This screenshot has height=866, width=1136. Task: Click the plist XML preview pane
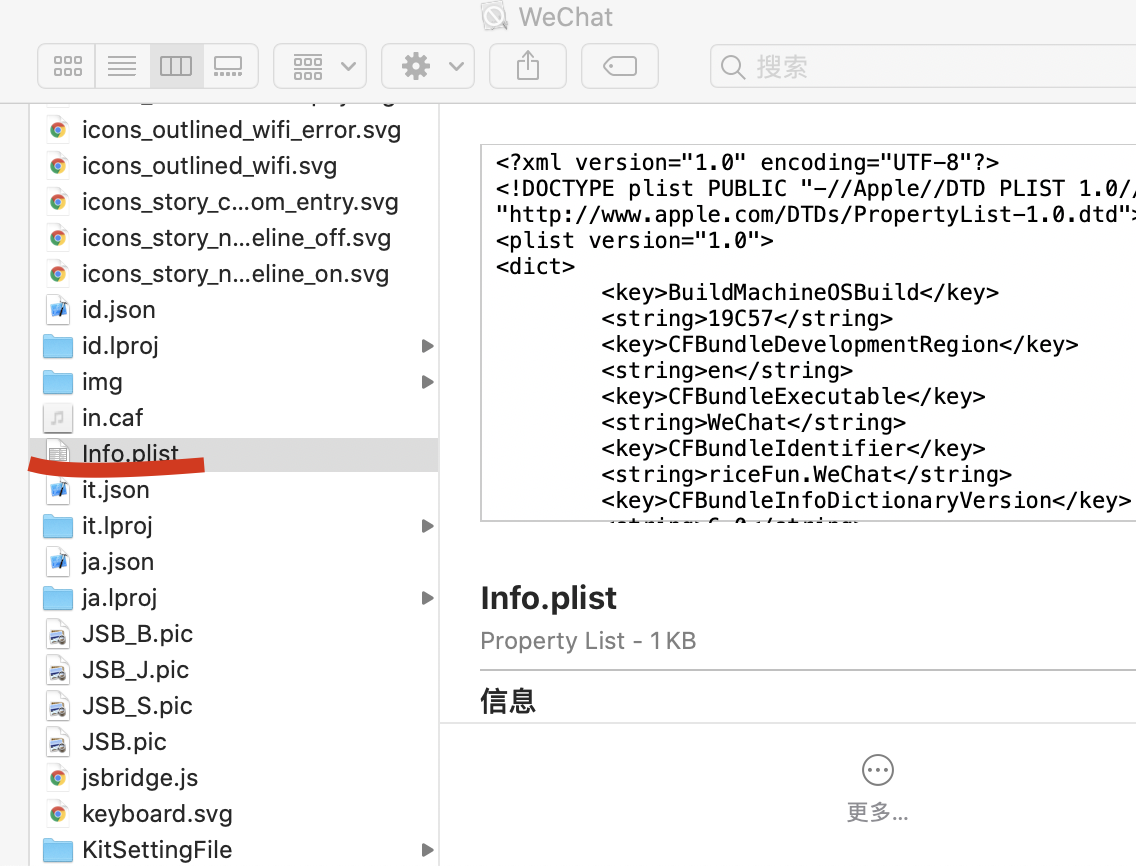(808, 333)
